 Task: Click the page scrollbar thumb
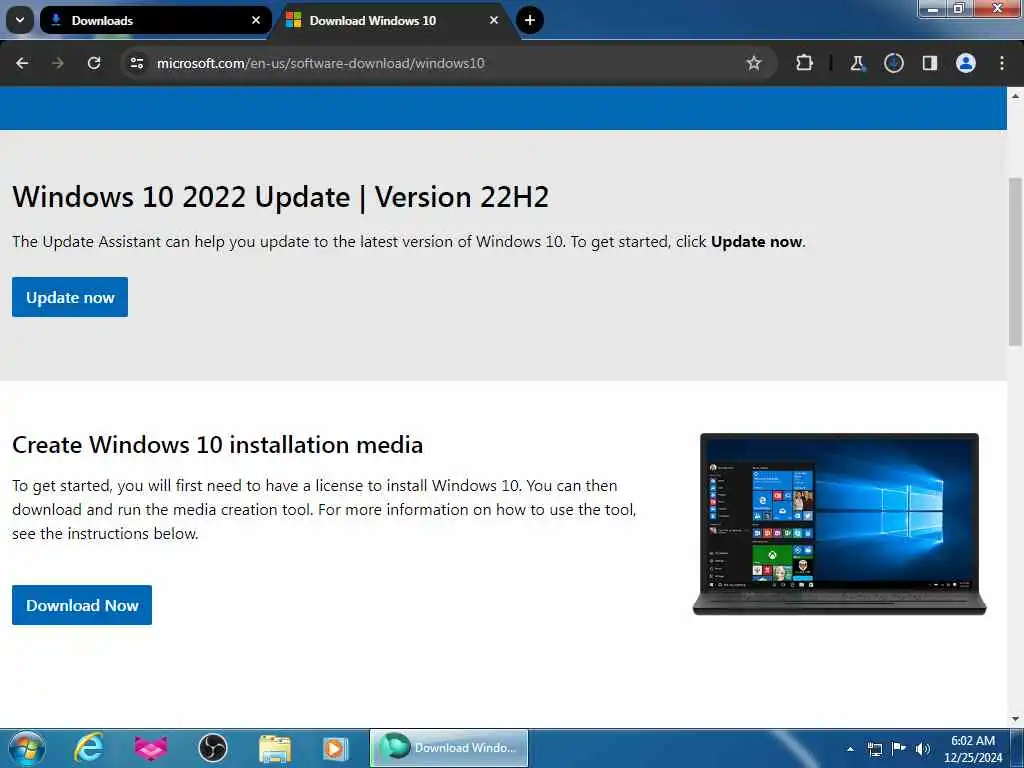(x=1016, y=263)
